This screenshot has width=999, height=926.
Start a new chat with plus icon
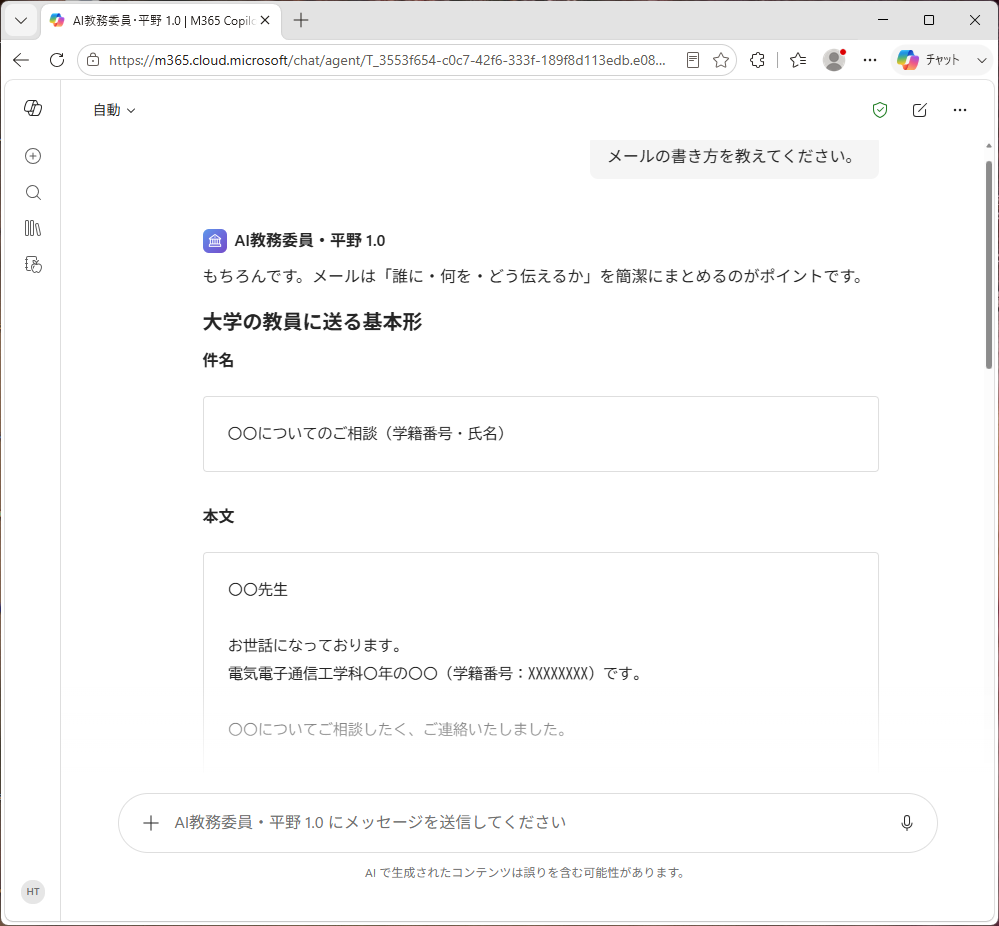(33, 156)
